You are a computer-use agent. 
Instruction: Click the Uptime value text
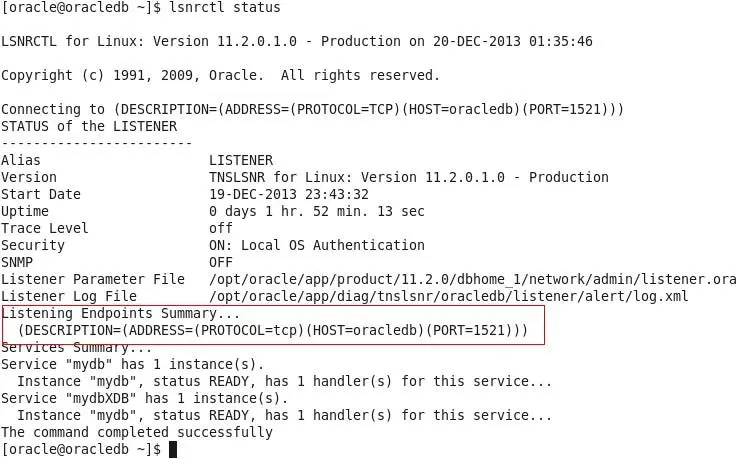pos(317,211)
